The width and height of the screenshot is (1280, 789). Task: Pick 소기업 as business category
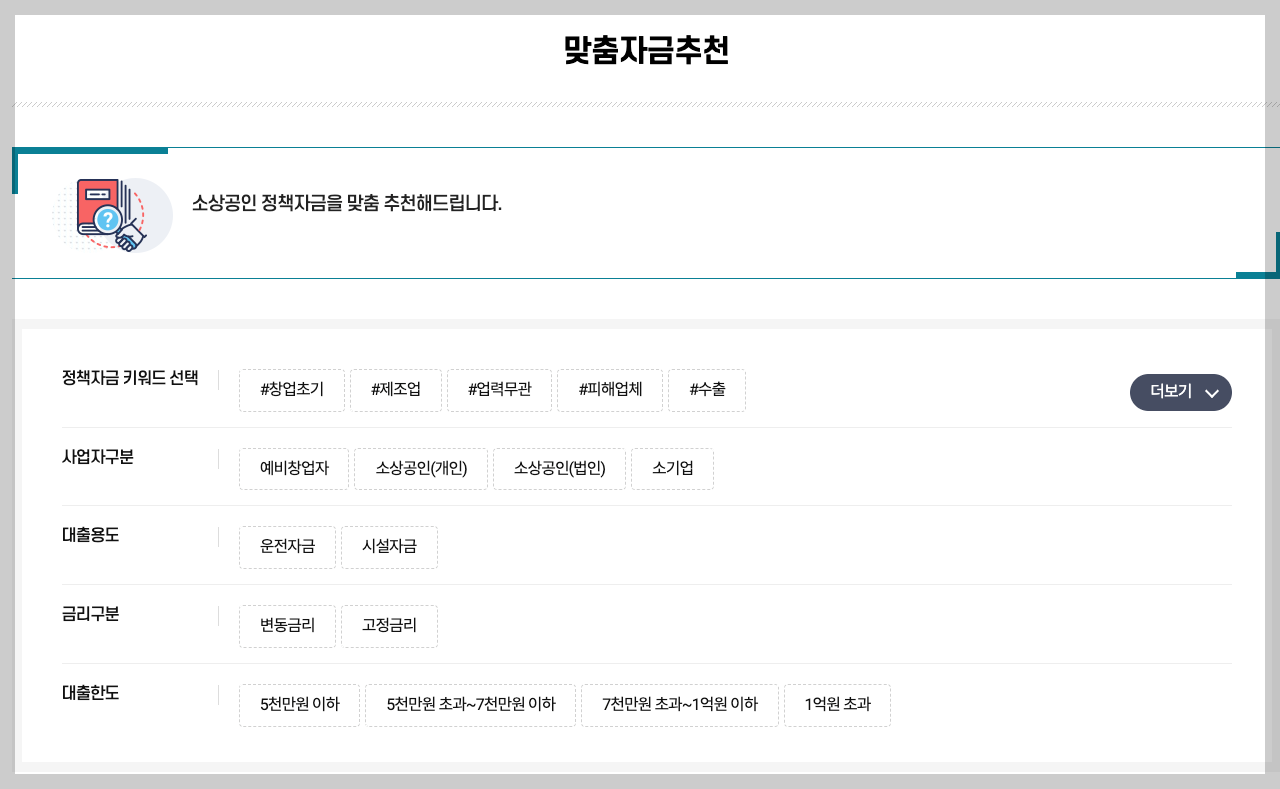(672, 469)
